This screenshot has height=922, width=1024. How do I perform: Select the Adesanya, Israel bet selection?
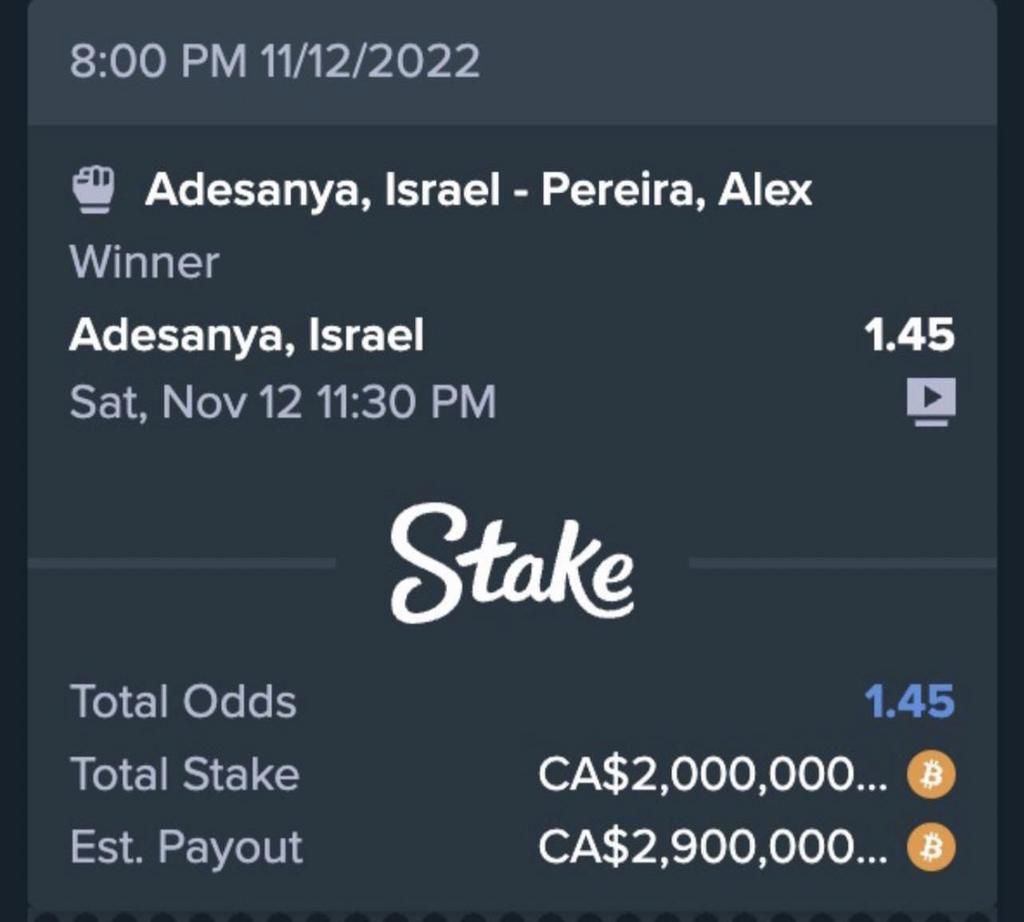point(246,335)
